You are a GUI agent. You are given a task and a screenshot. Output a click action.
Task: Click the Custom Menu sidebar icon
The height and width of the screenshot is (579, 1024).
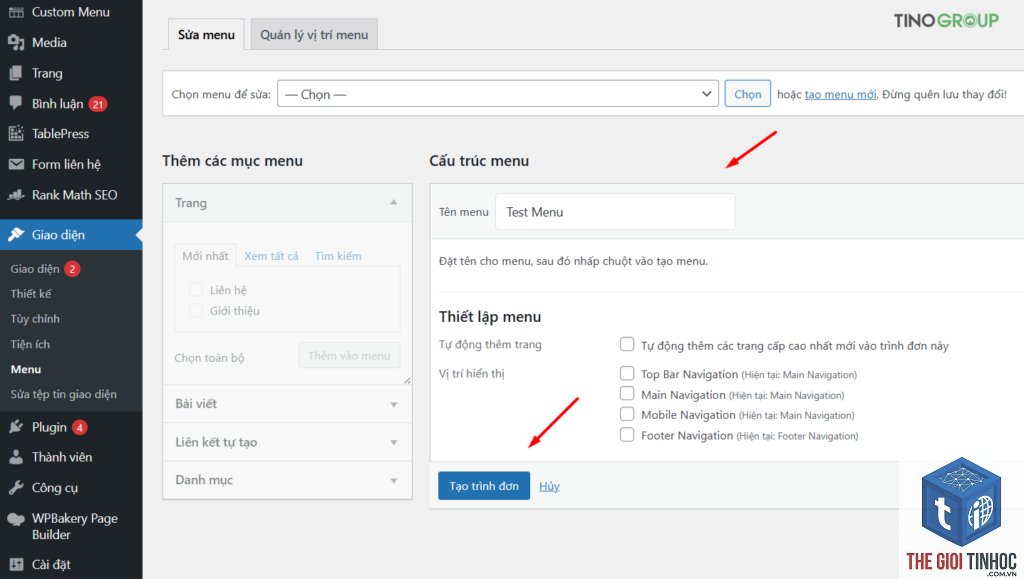(16, 12)
